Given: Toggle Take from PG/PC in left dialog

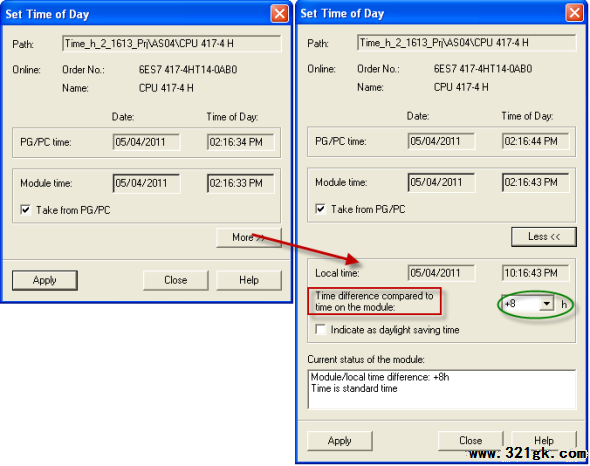Looking at the screenshot, I should coord(26,210).
